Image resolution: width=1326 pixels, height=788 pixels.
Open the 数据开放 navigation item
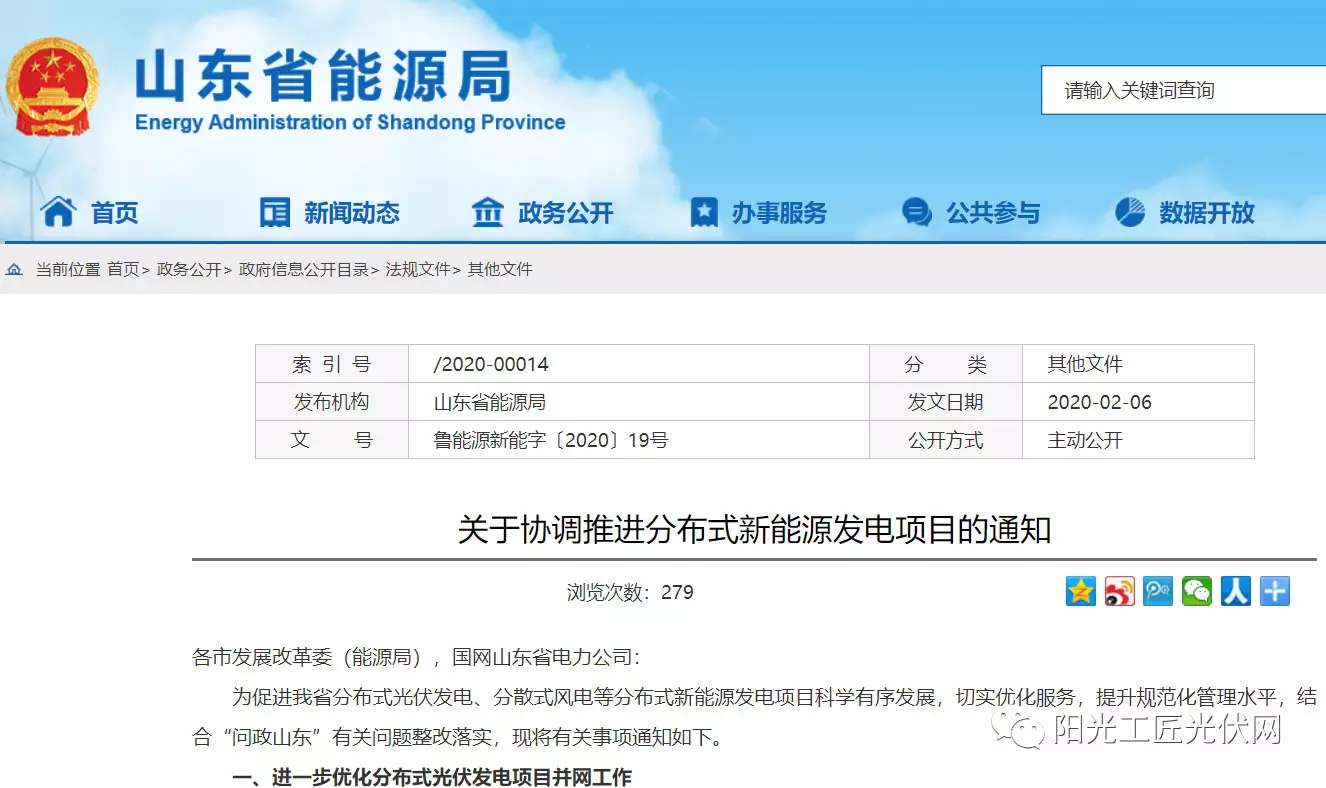pyautogui.click(x=1206, y=213)
